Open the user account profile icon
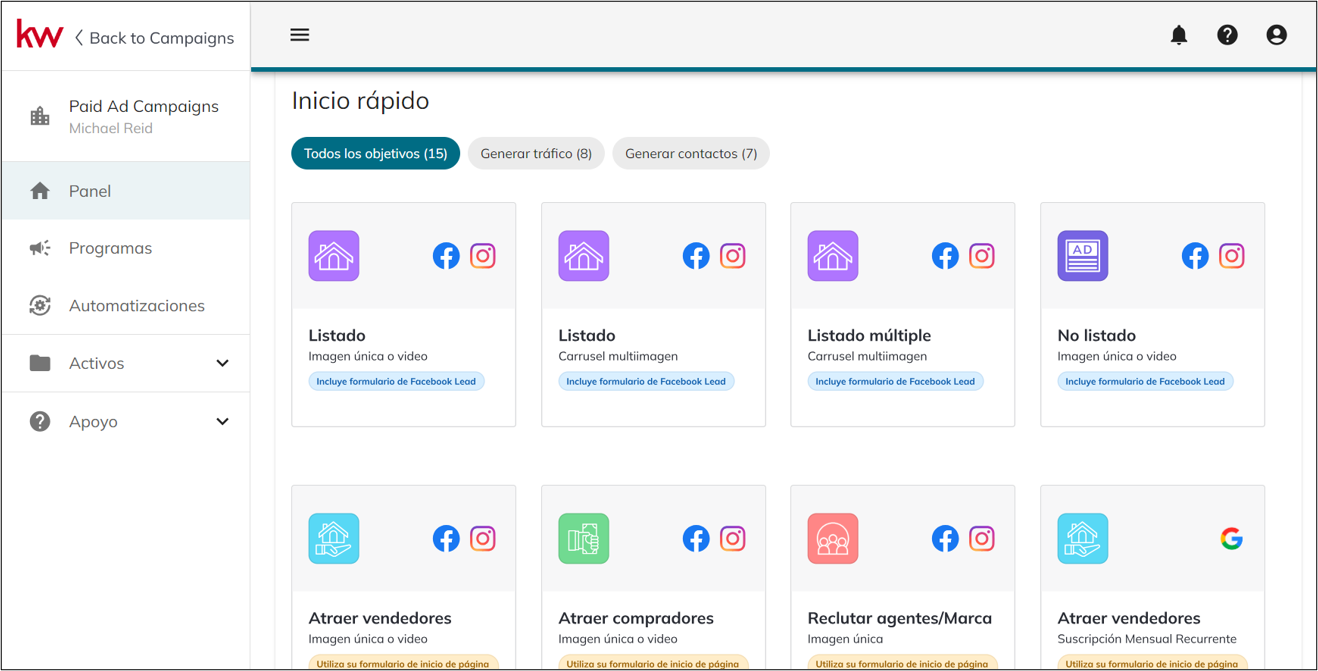The image size is (1318, 671). point(1276,35)
